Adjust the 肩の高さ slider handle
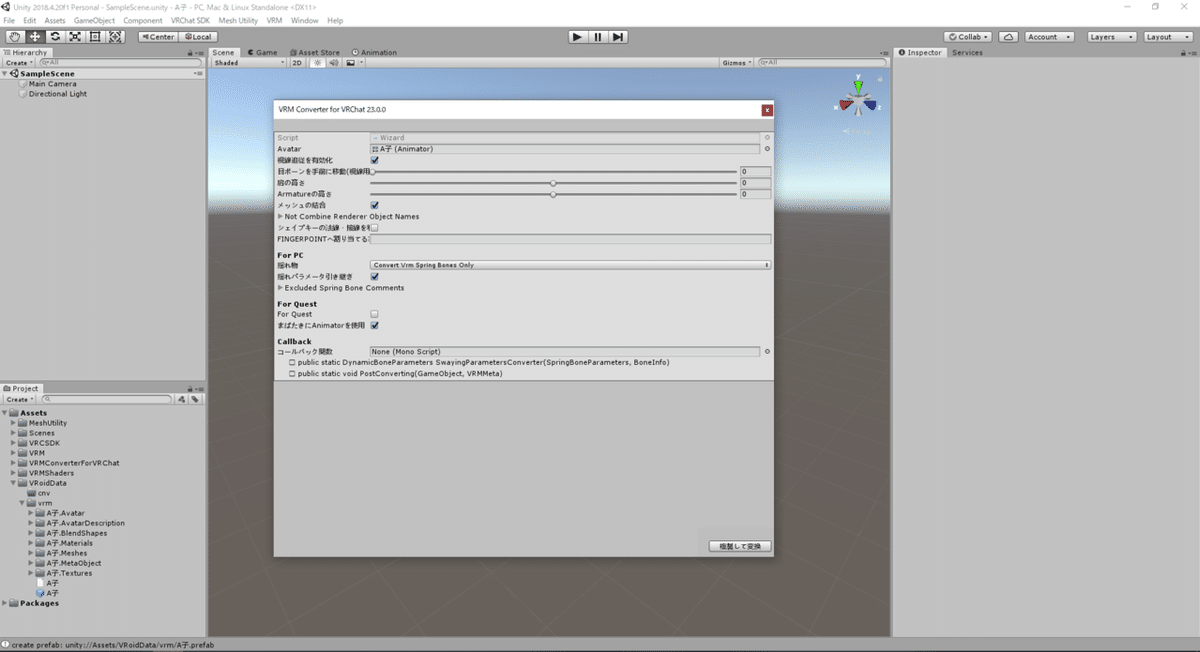The width and height of the screenshot is (1200, 652). coord(553,183)
